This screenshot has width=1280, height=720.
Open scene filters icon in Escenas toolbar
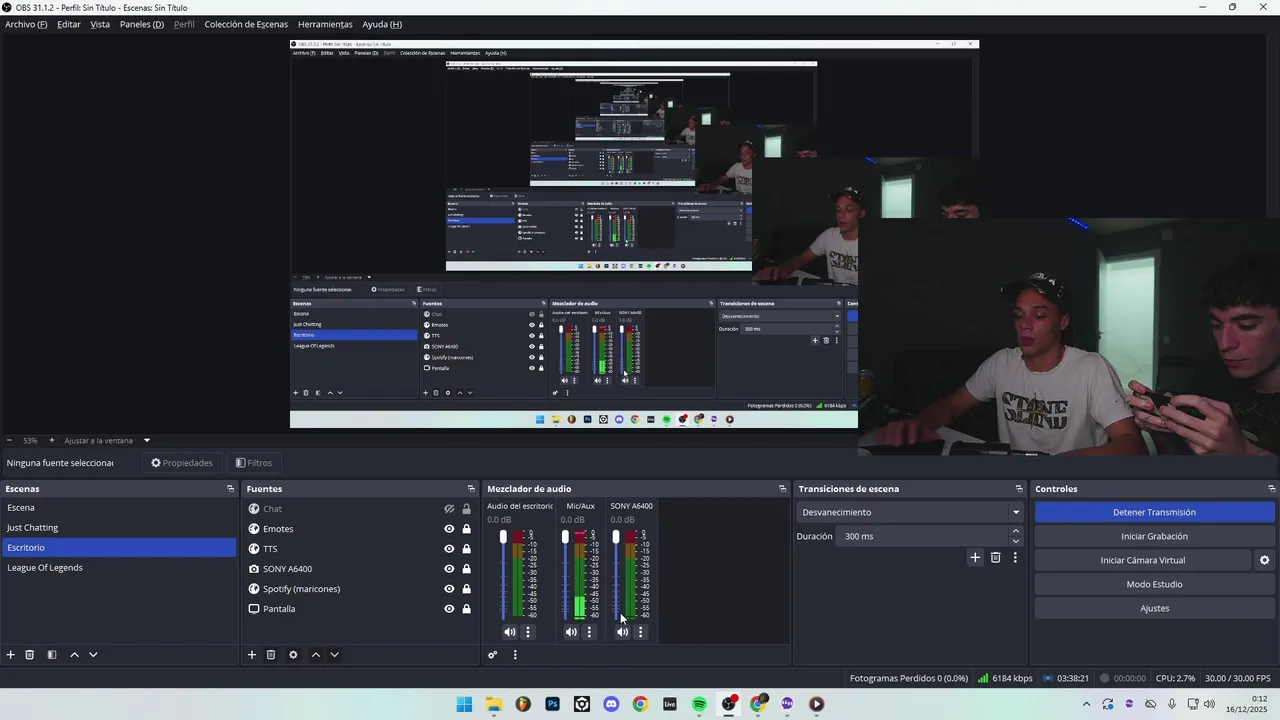point(52,655)
